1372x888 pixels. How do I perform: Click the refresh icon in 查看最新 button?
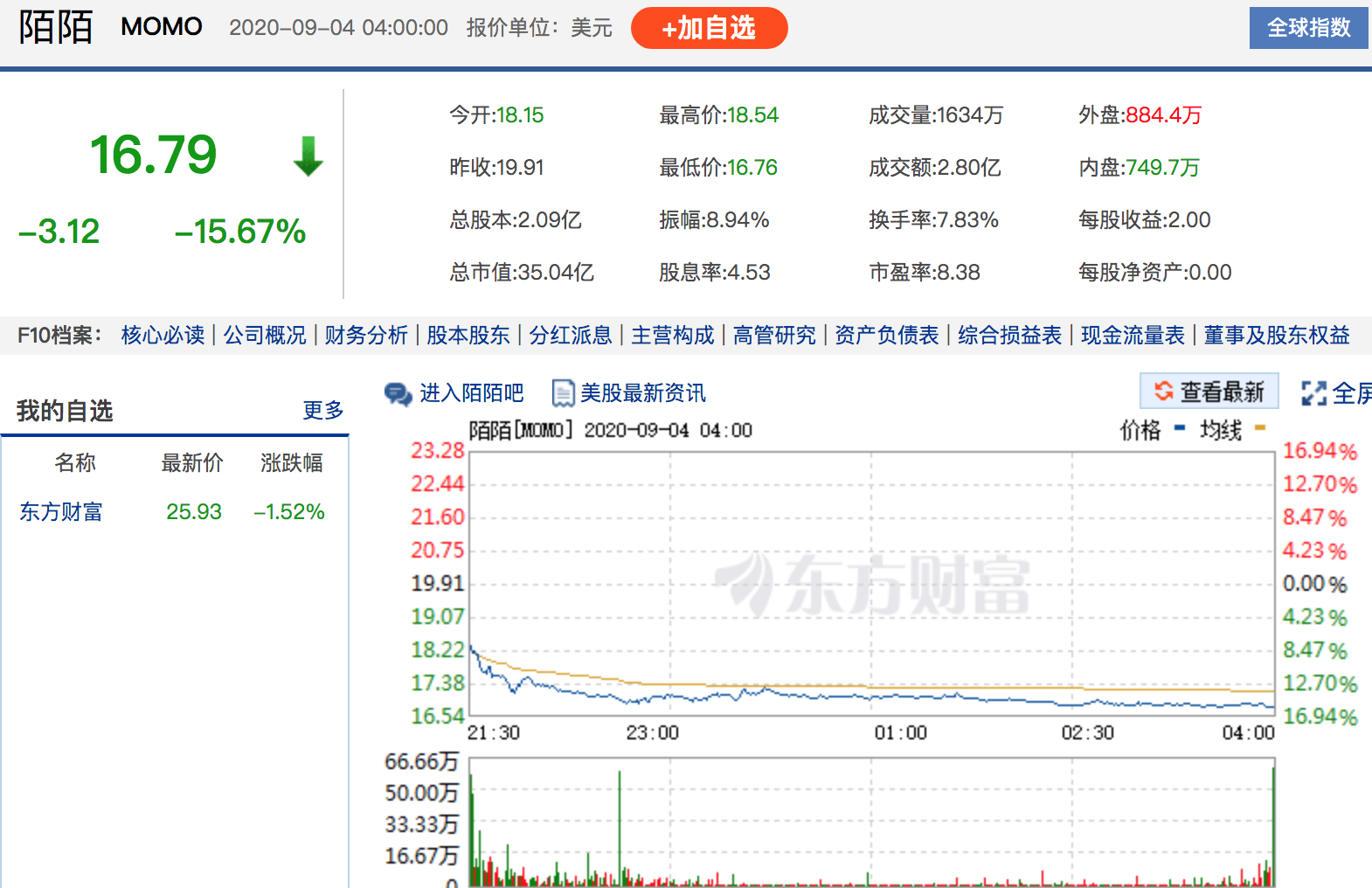(1163, 392)
